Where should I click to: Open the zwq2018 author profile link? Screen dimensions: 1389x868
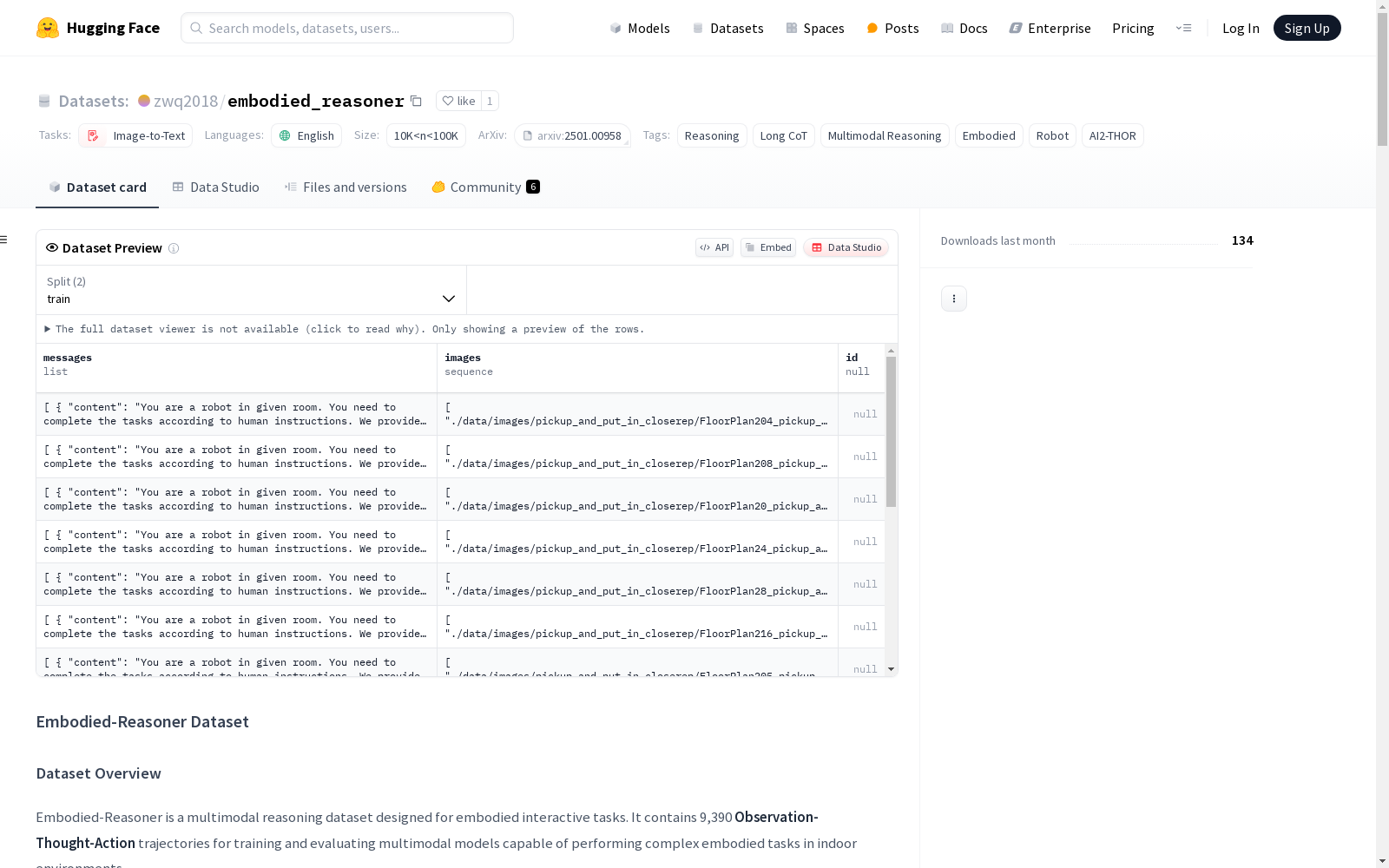tap(186, 101)
